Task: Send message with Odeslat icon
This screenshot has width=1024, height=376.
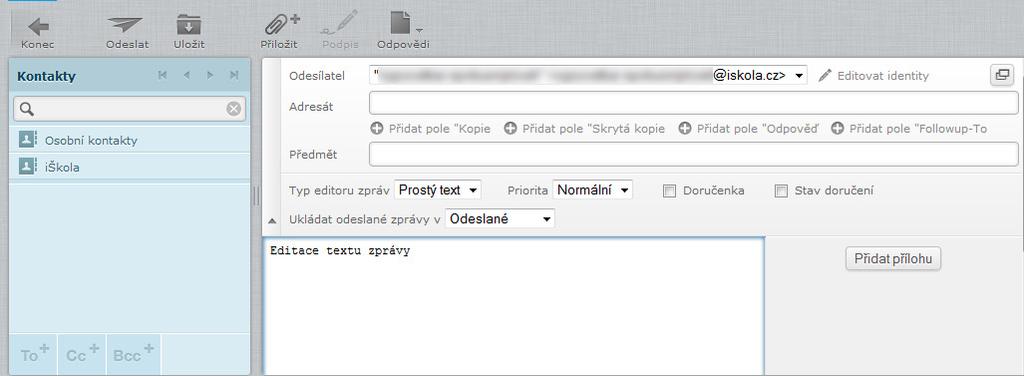Action: [125, 25]
